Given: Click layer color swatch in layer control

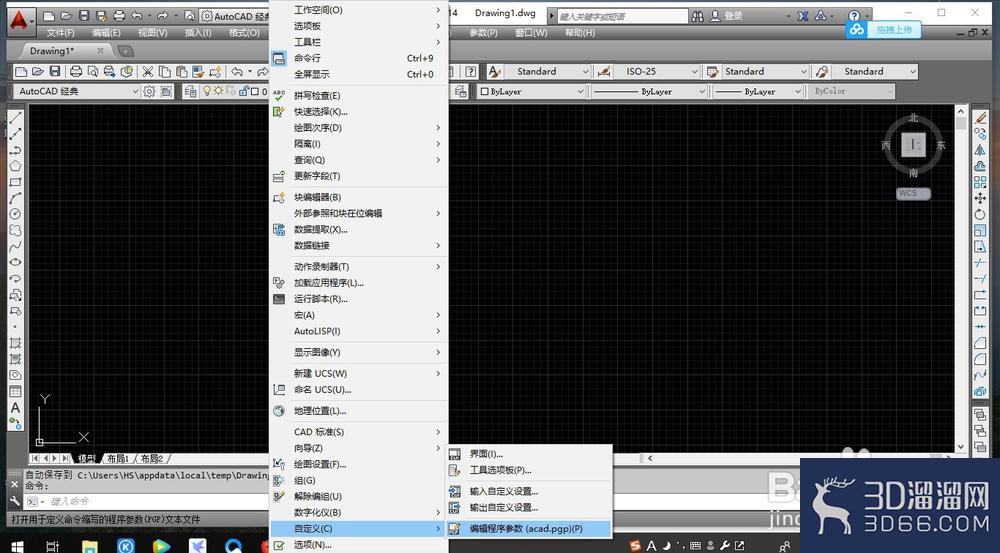Looking at the screenshot, I should [256, 91].
